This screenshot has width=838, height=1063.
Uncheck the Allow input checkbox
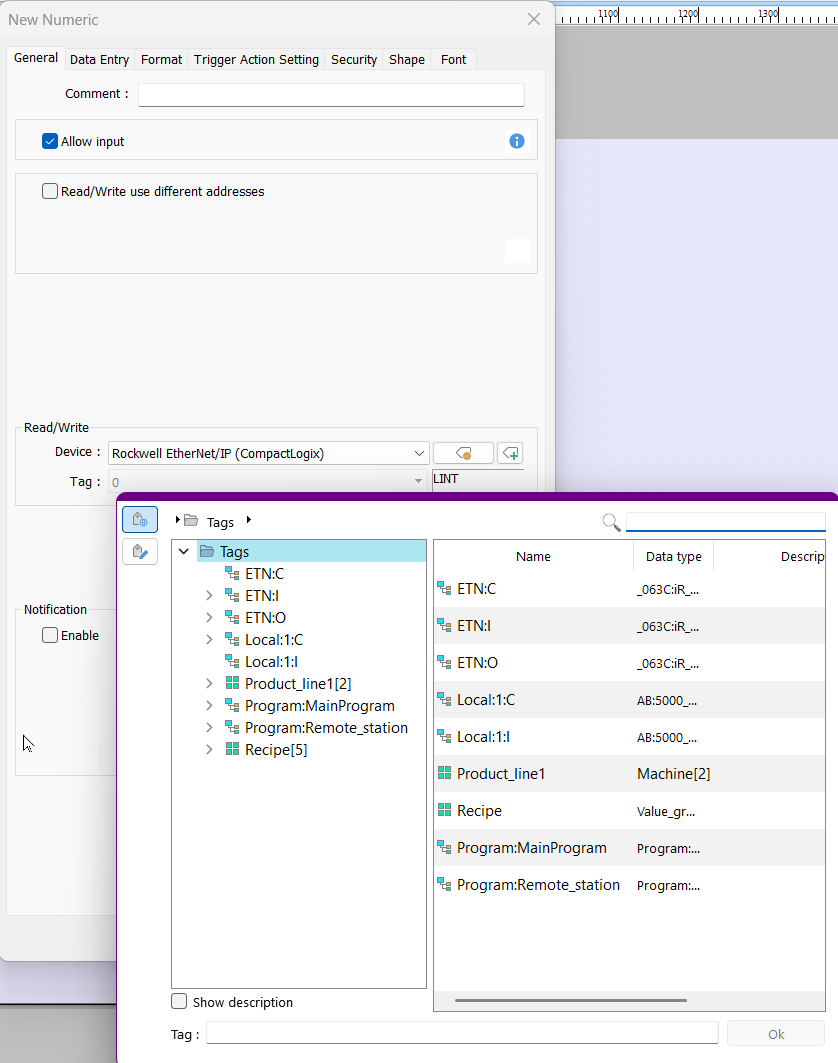pyautogui.click(x=50, y=141)
